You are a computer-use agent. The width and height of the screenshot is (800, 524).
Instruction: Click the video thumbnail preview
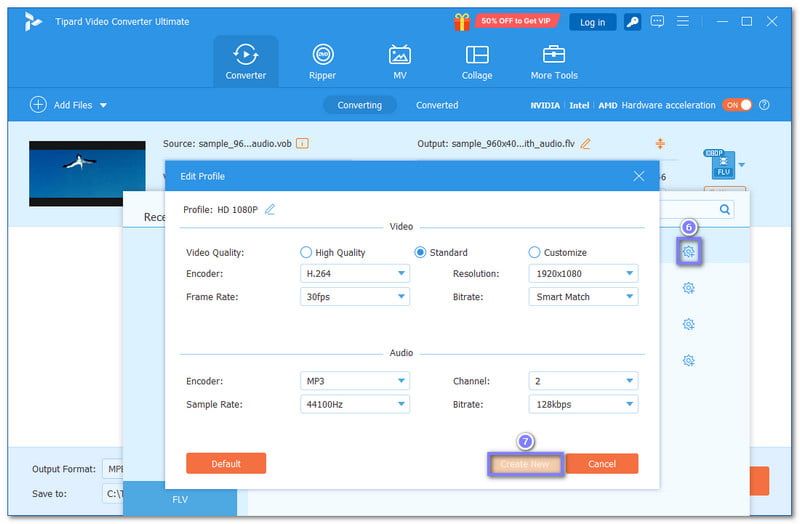pyautogui.click(x=87, y=173)
